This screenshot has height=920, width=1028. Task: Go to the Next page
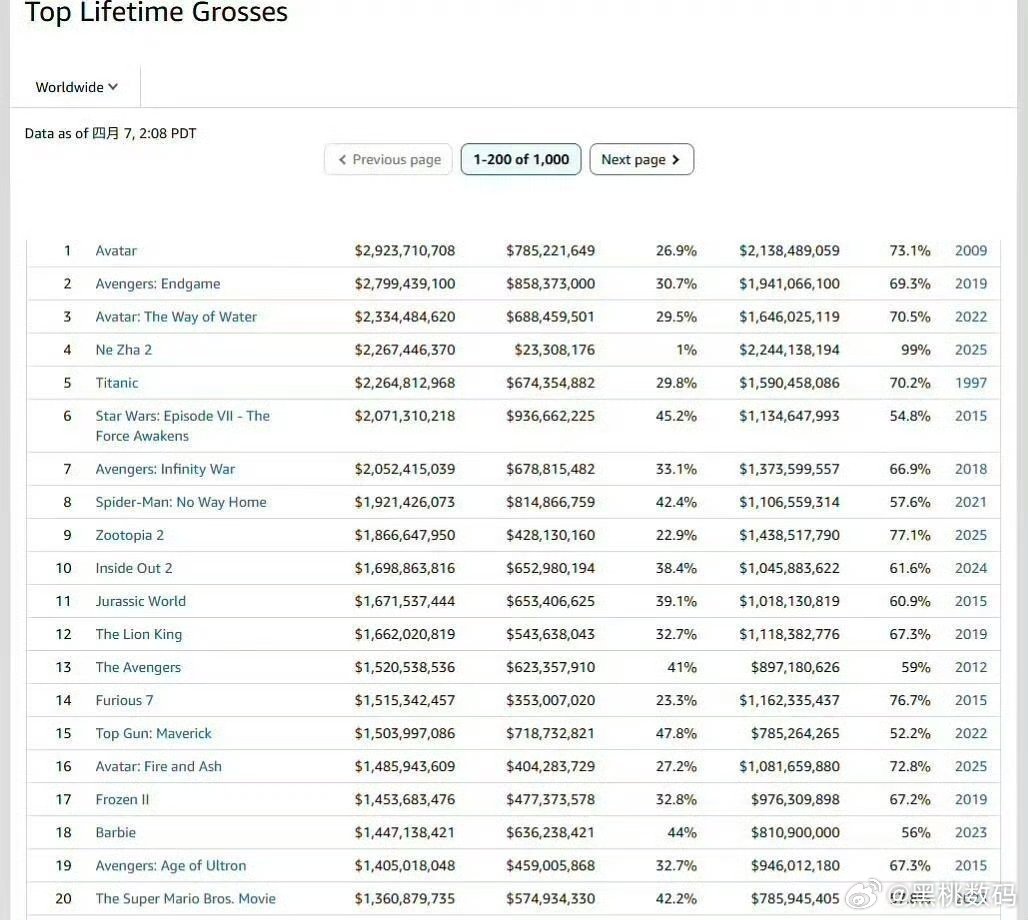pos(641,160)
